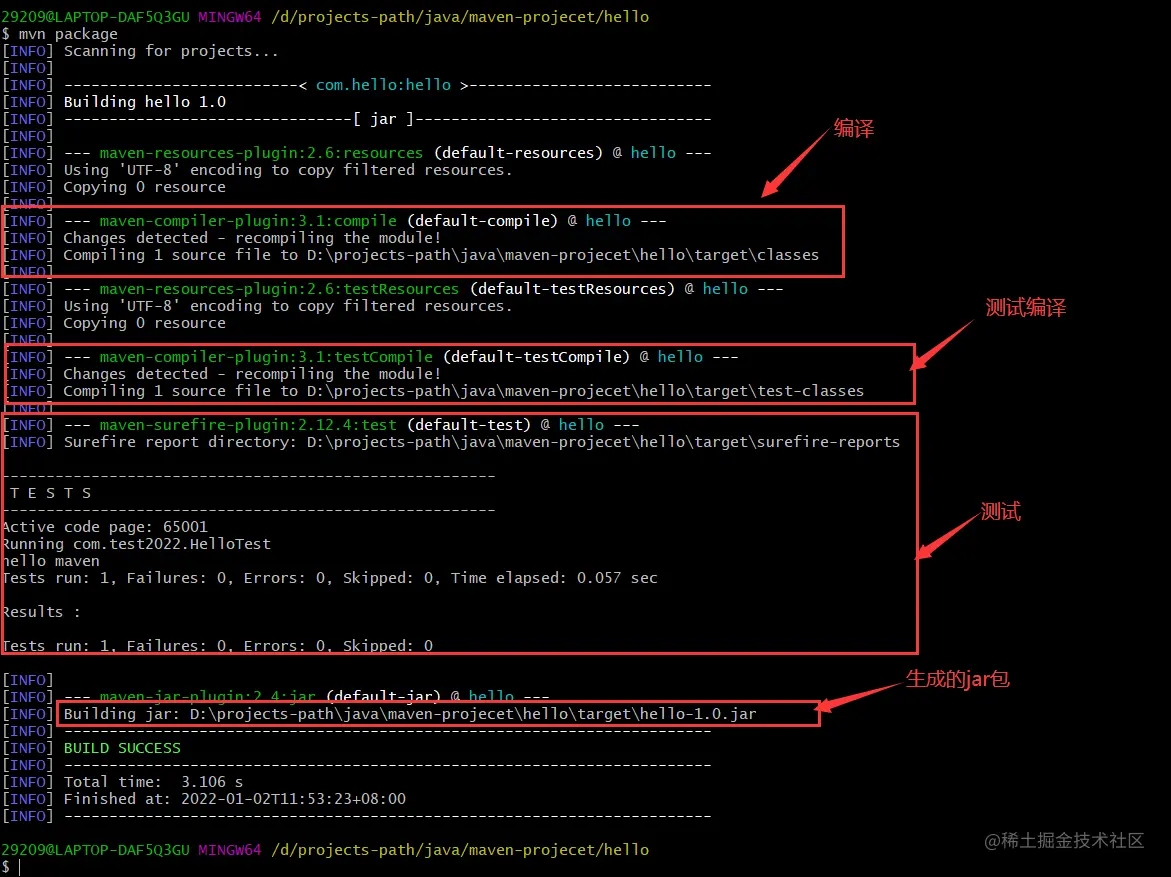
Task: Click the top prompt user '29209@LAPTOP-DAF5Q3GU'
Action: 96,17
